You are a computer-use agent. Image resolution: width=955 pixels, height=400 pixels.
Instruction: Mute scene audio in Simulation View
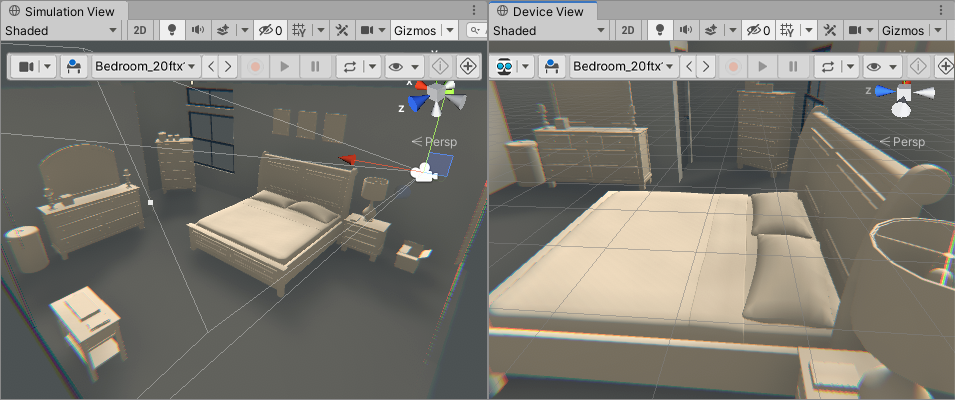coord(195,30)
